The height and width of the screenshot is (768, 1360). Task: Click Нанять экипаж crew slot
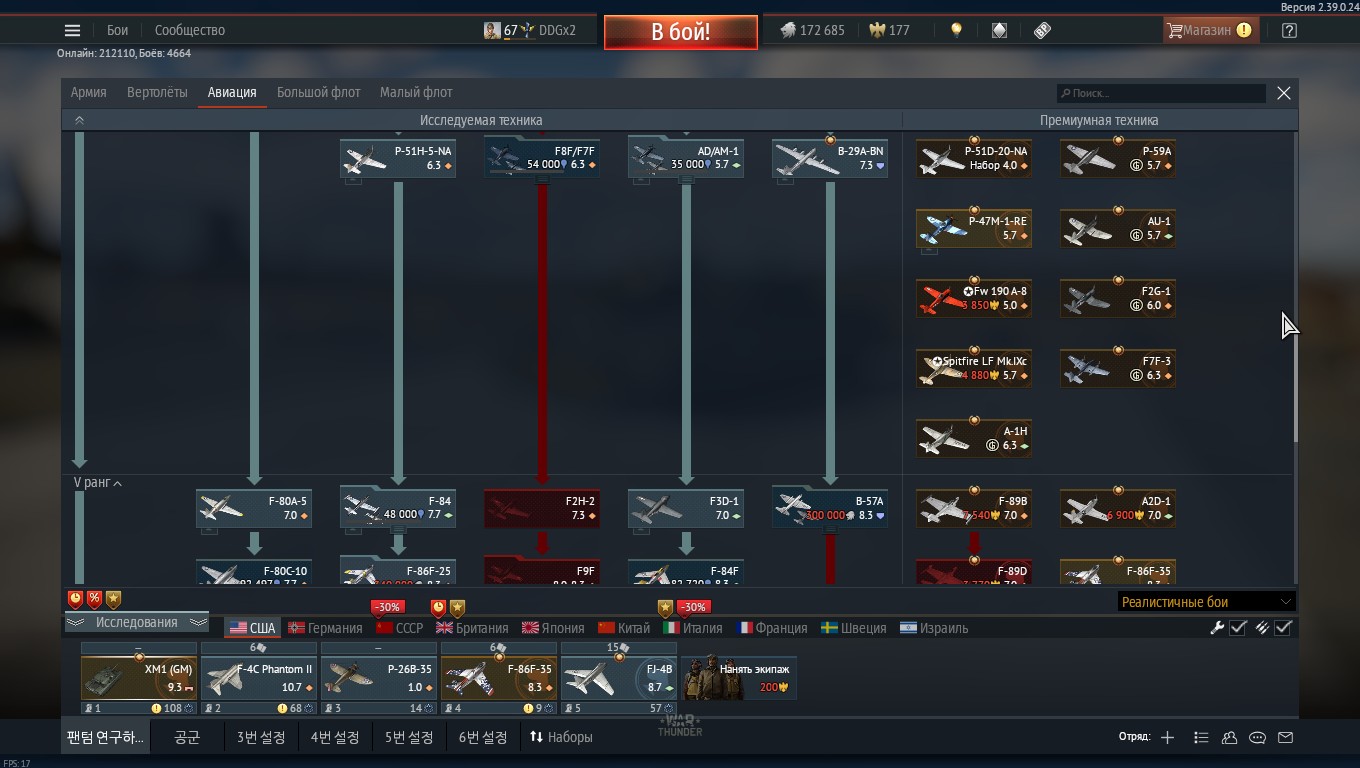coord(739,678)
